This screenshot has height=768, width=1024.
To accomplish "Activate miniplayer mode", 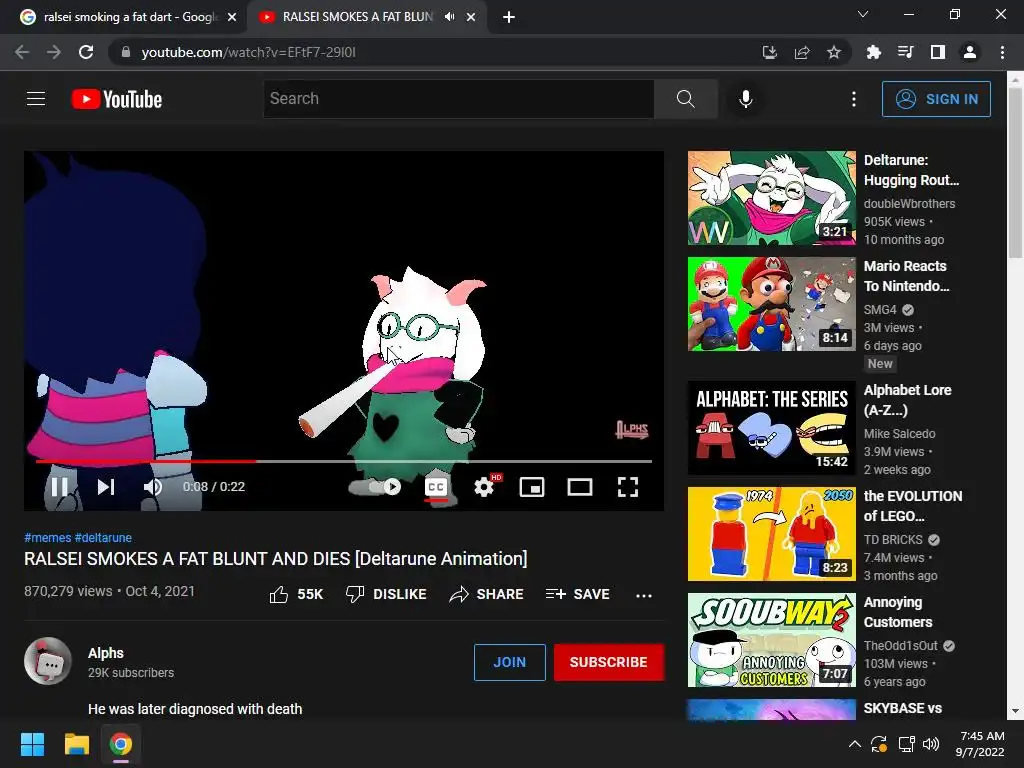I will [532, 487].
